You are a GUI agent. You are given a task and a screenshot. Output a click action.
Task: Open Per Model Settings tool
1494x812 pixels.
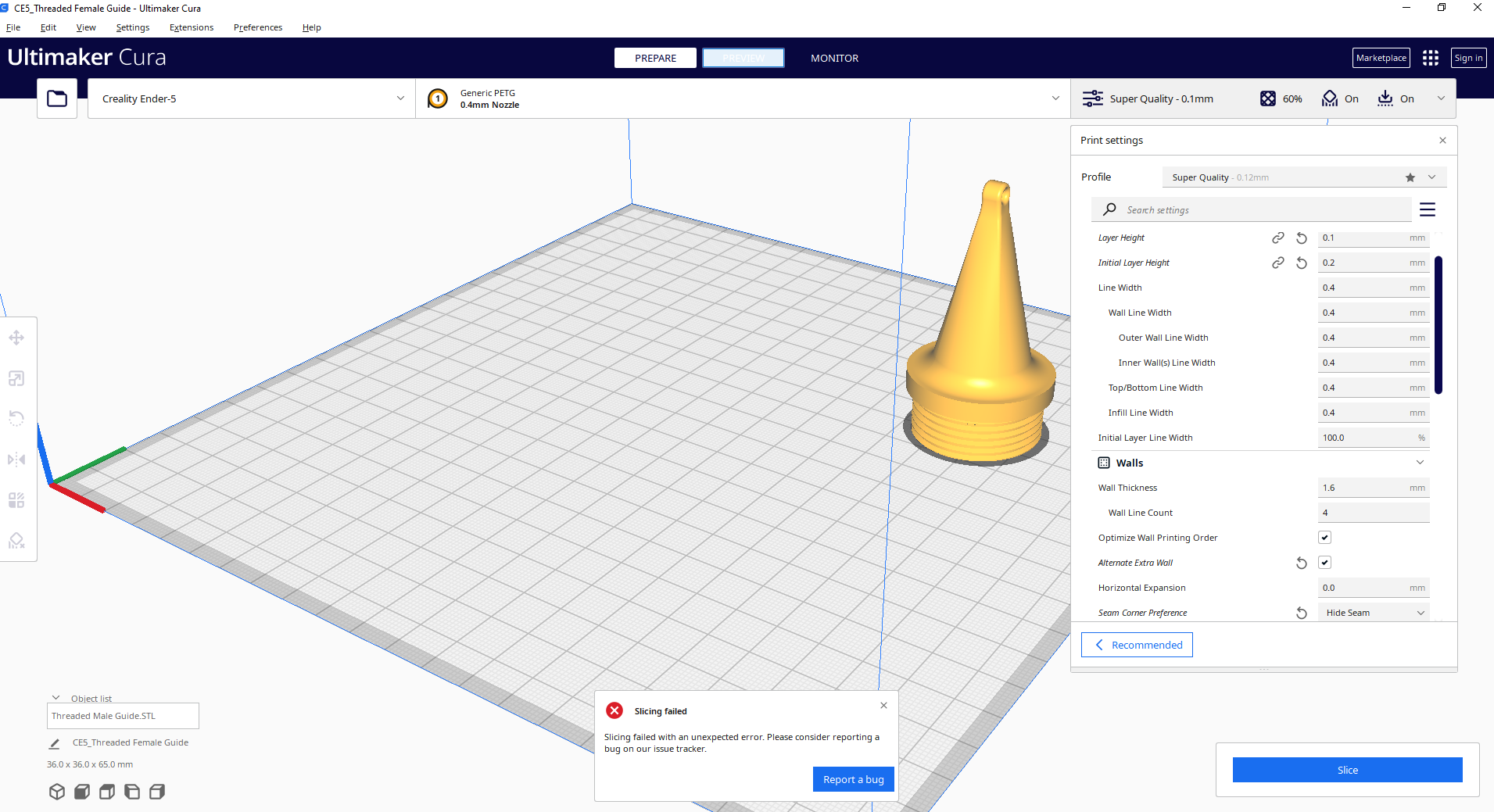pos(16,500)
